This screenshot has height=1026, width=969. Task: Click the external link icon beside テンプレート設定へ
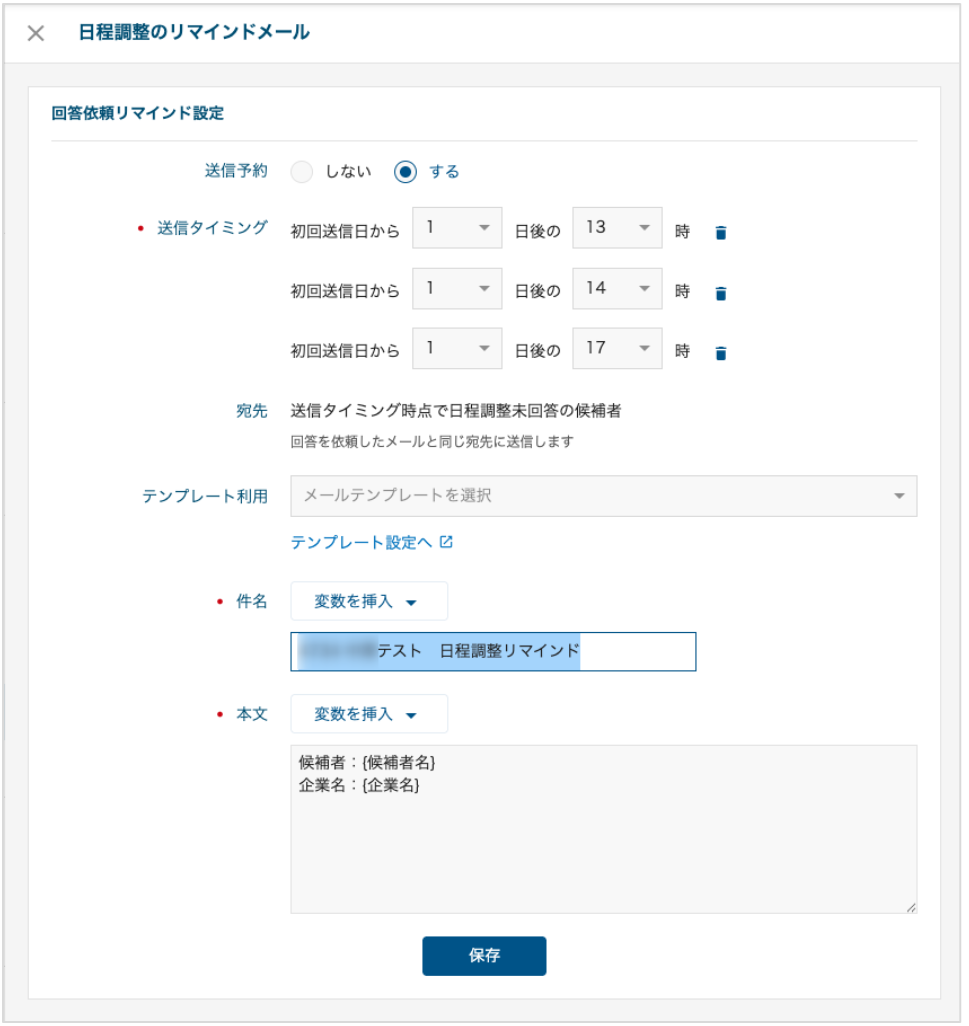point(447,542)
